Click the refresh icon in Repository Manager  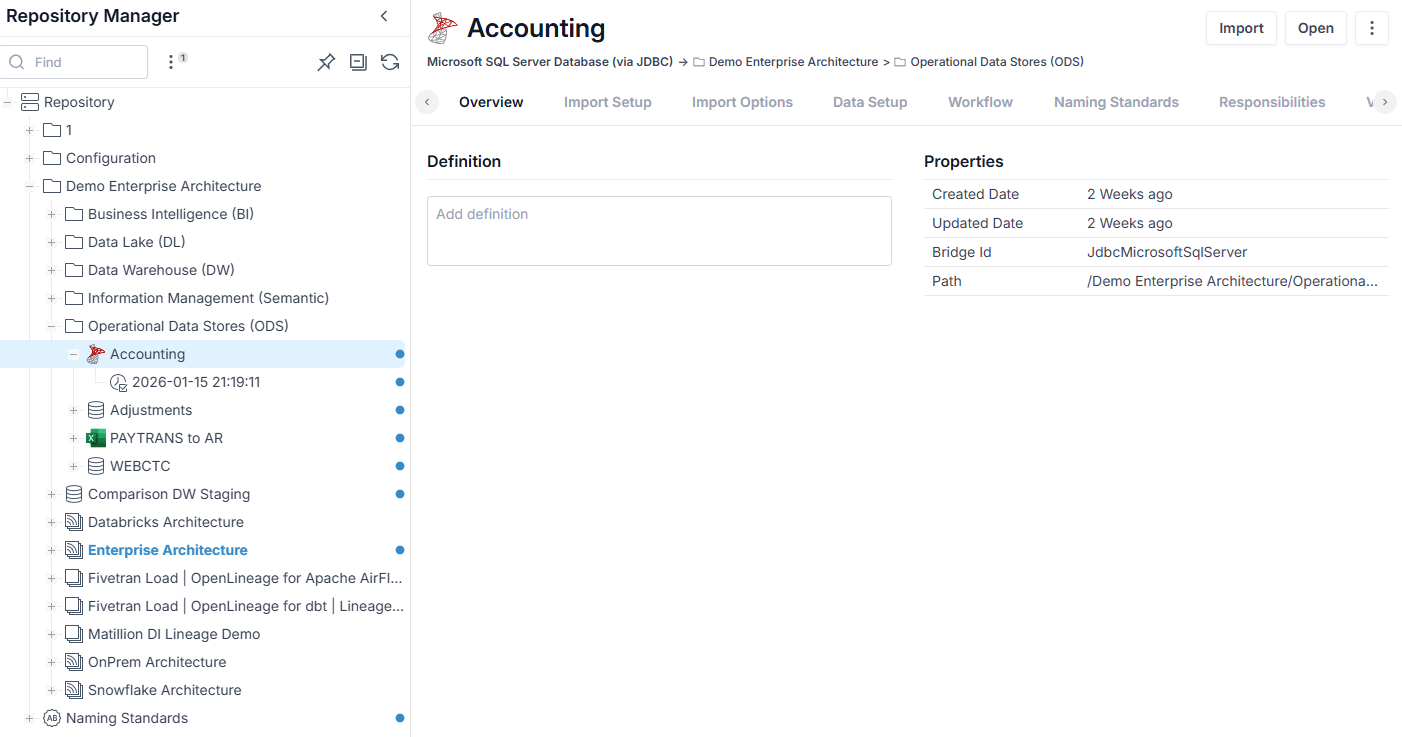[390, 62]
